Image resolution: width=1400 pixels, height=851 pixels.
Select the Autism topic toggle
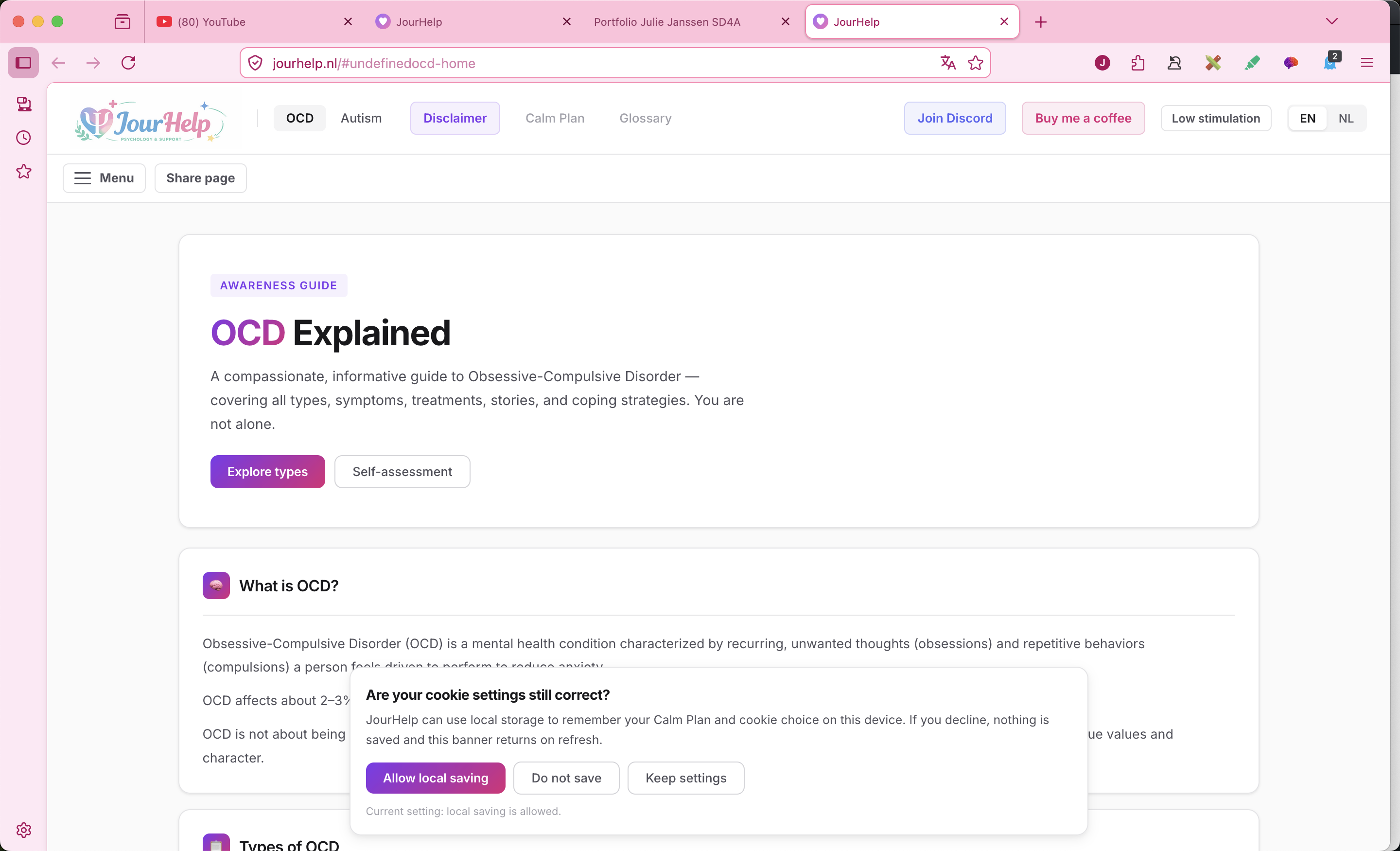[x=361, y=118]
